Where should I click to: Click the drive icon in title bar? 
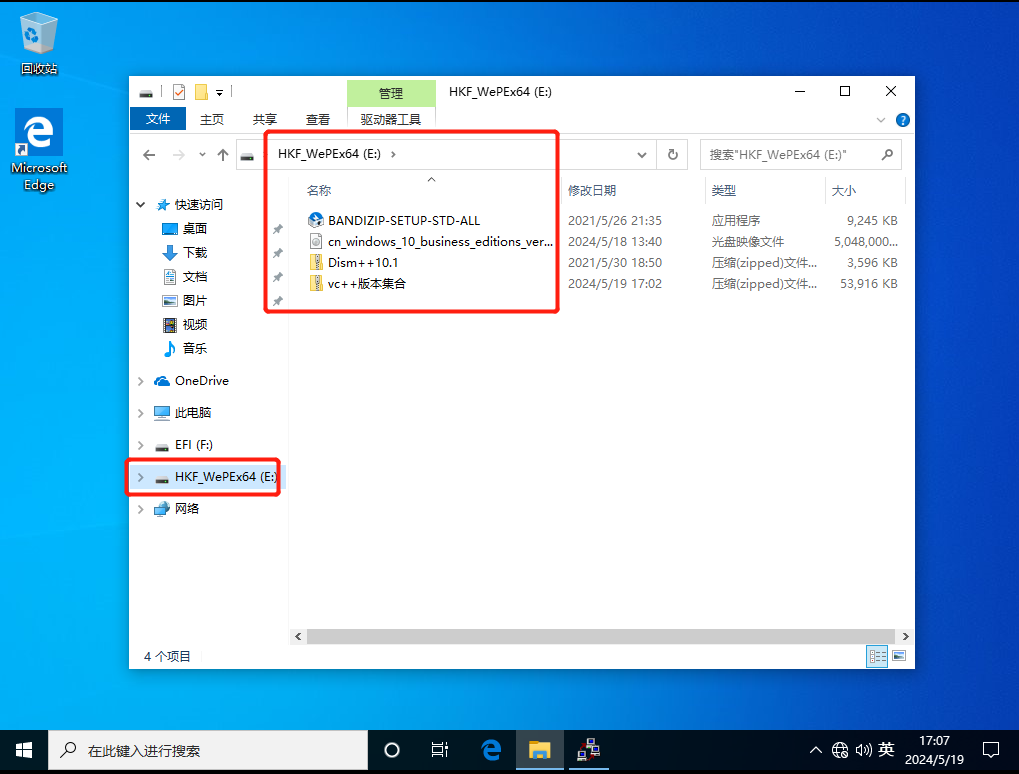146,93
